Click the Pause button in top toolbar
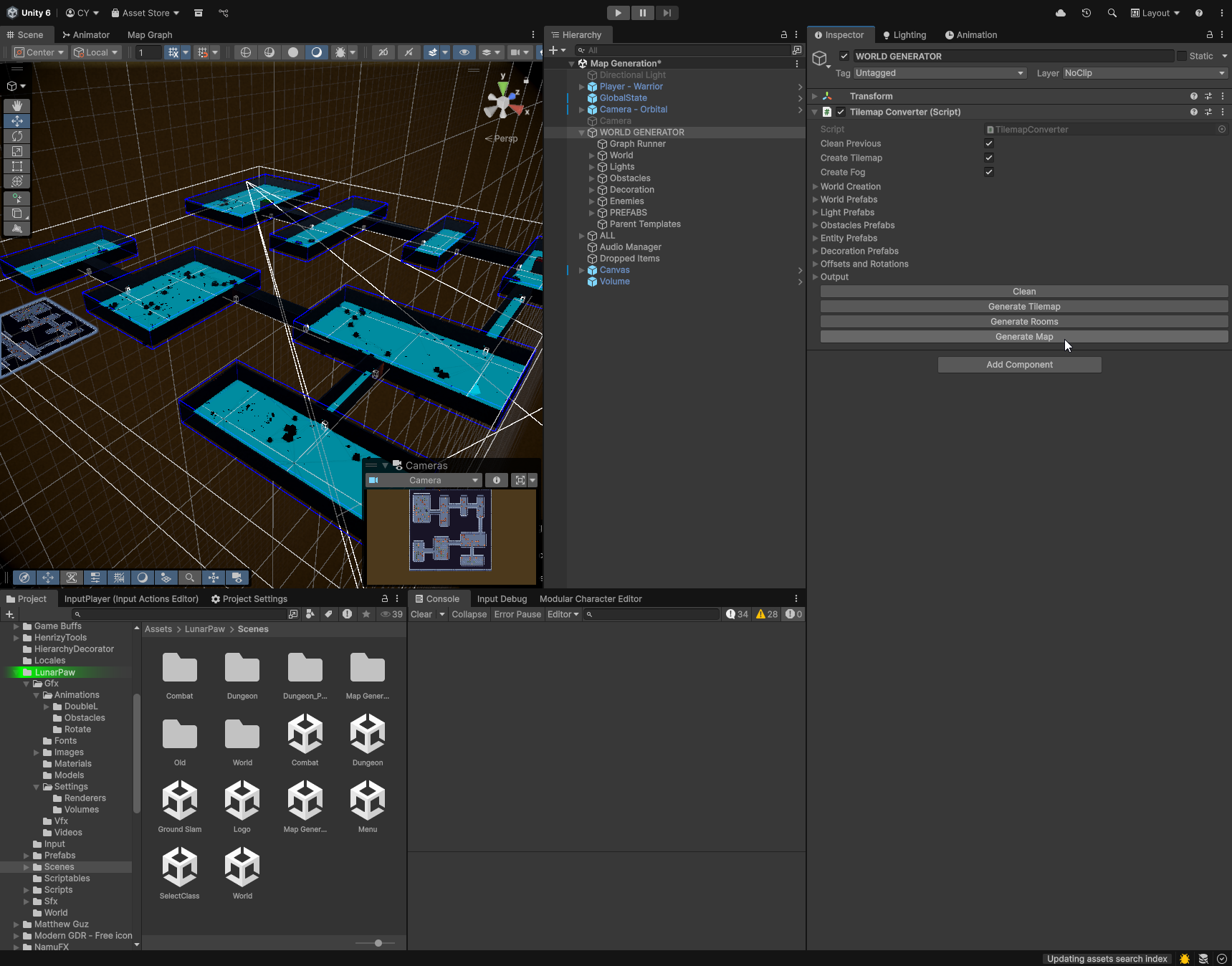Screen dimensions: 1232x966 [x=642, y=13]
